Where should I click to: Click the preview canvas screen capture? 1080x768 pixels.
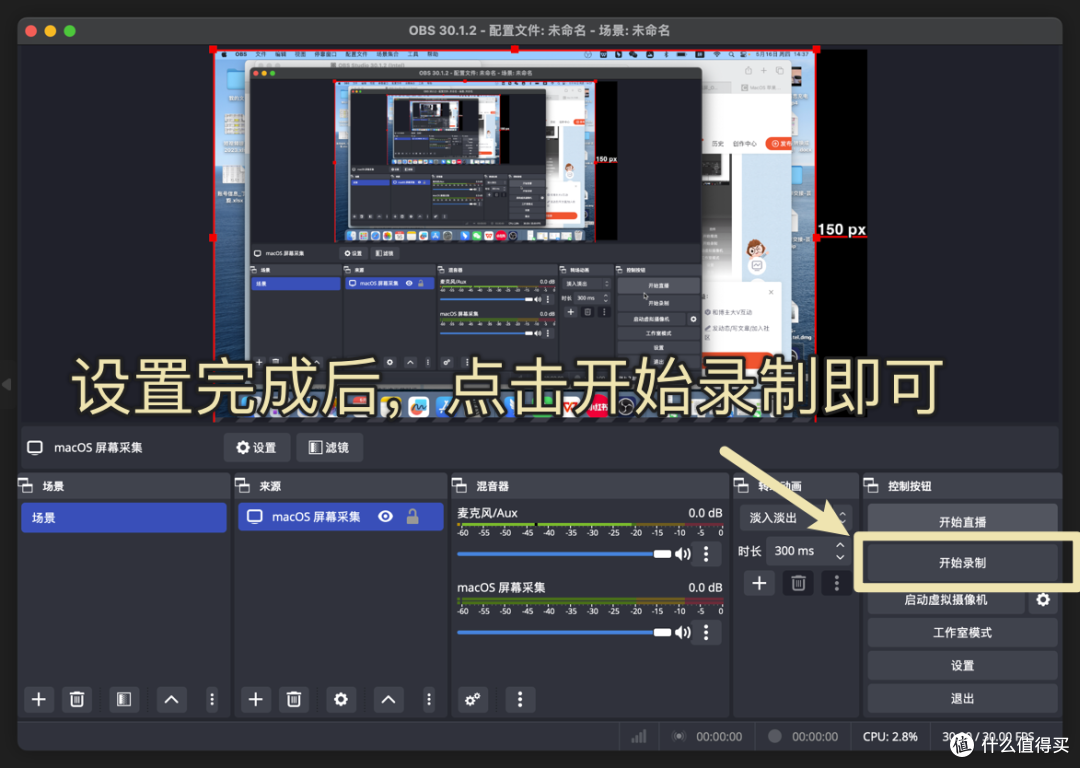click(x=514, y=234)
